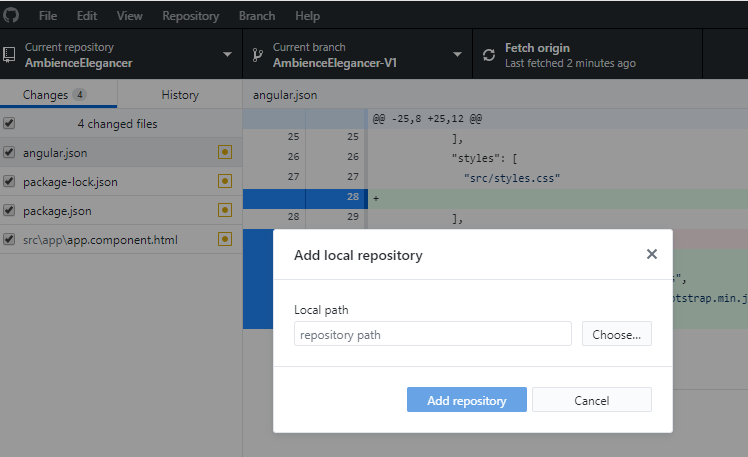The width and height of the screenshot is (748, 457).
Task: Click the "styles": [ diff line
Action: (x=485, y=158)
